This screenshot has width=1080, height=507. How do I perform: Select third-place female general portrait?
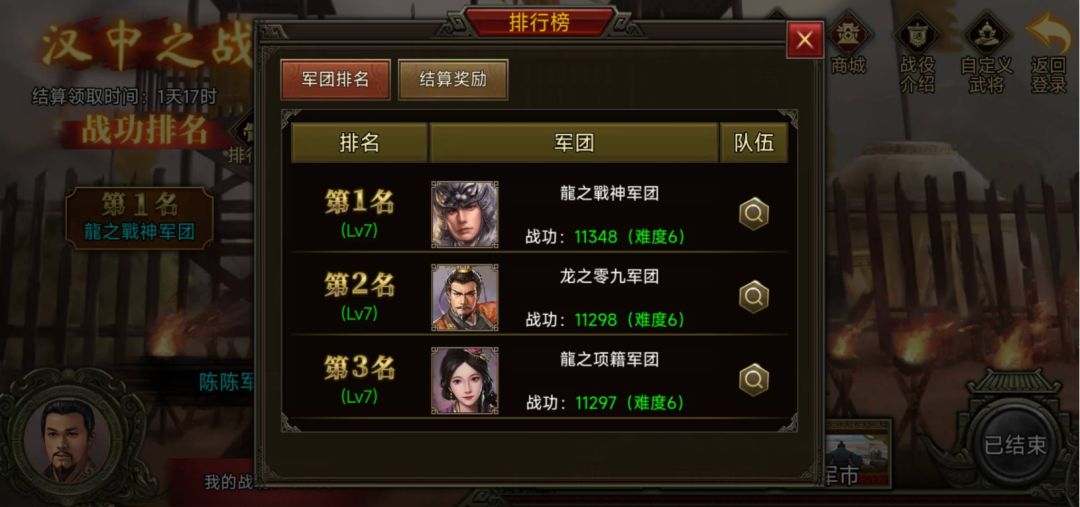[x=464, y=380]
